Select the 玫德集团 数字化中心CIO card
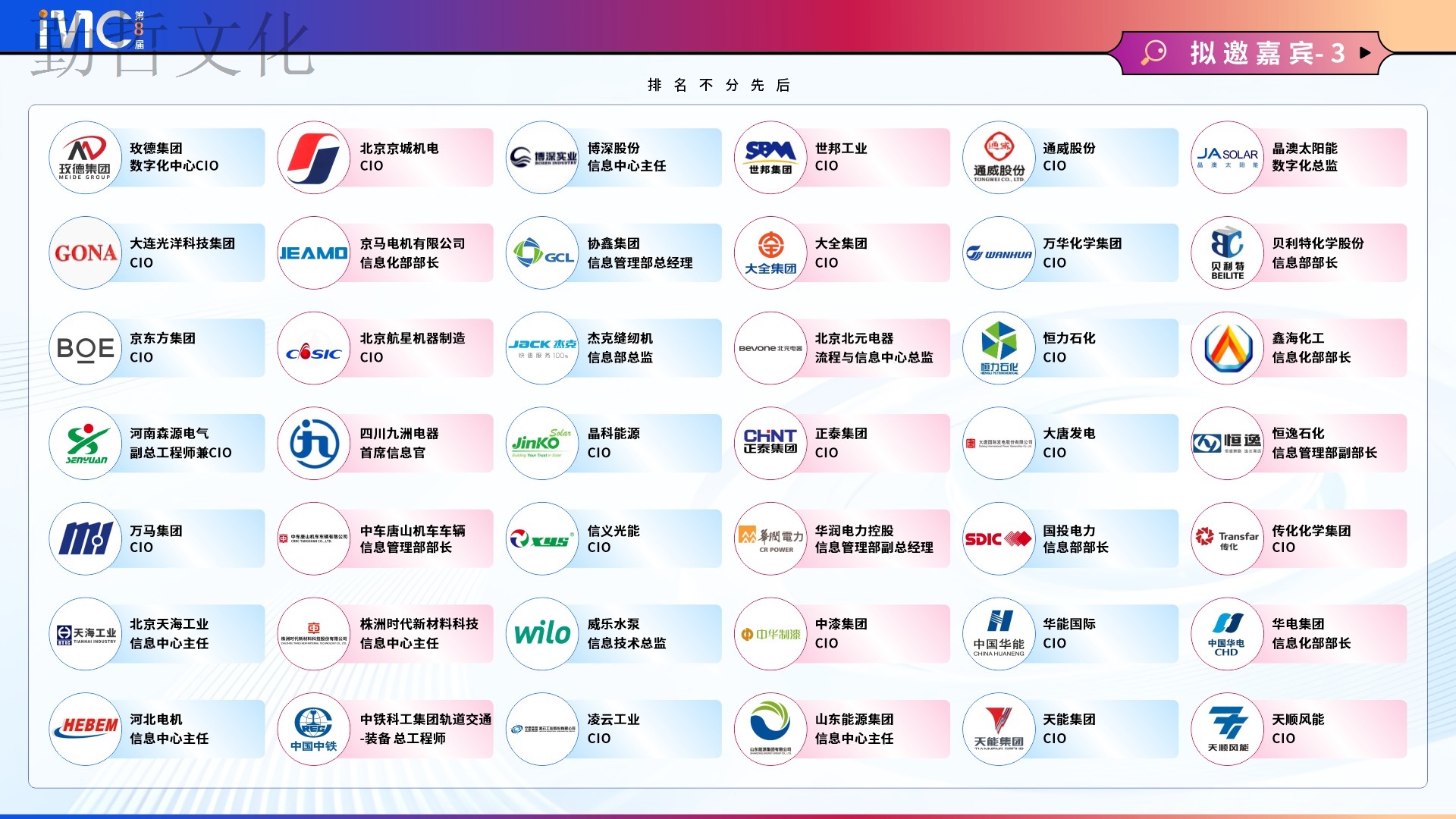The width and height of the screenshot is (1456, 819). click(x=158, y=158)
